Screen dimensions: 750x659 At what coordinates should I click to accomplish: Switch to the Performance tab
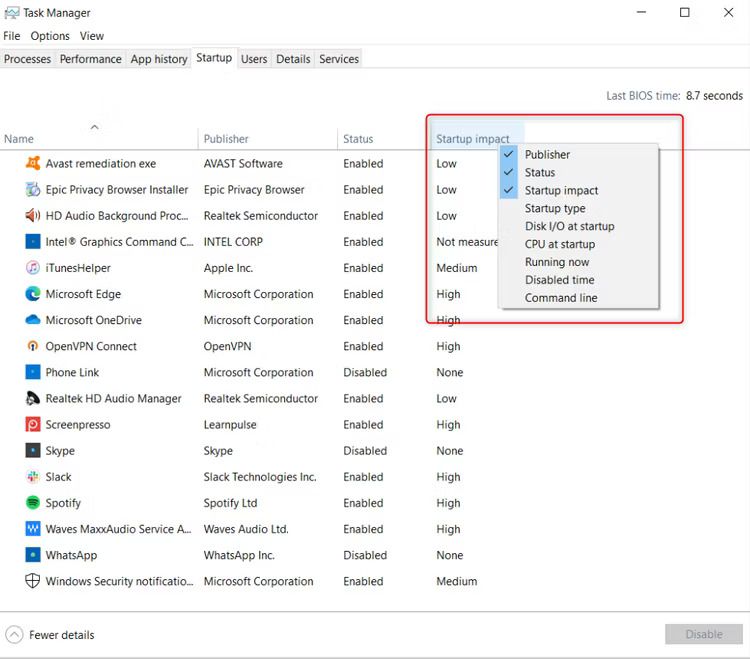click(90, 59)
